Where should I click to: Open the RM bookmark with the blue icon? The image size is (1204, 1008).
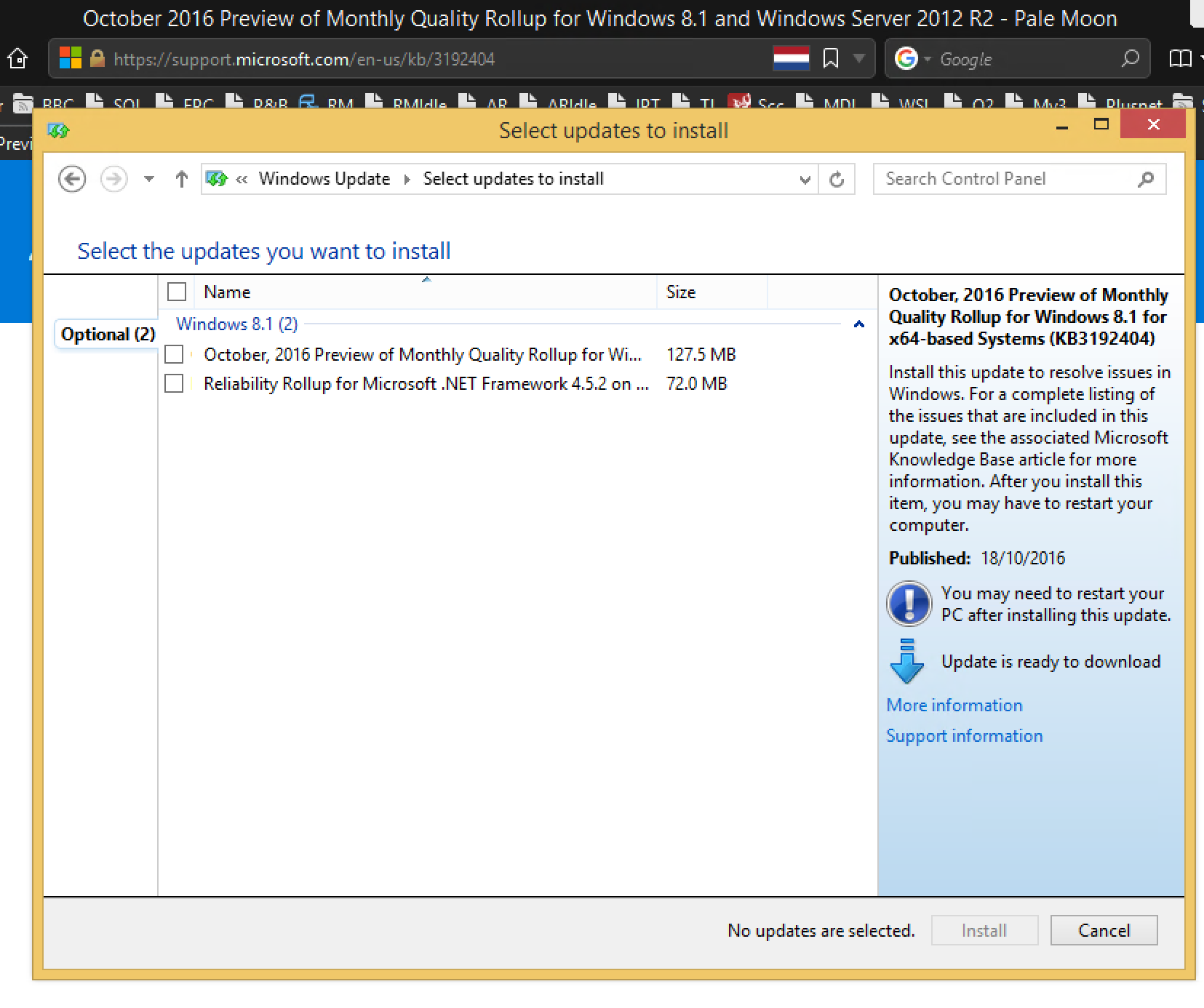point(326,103)
